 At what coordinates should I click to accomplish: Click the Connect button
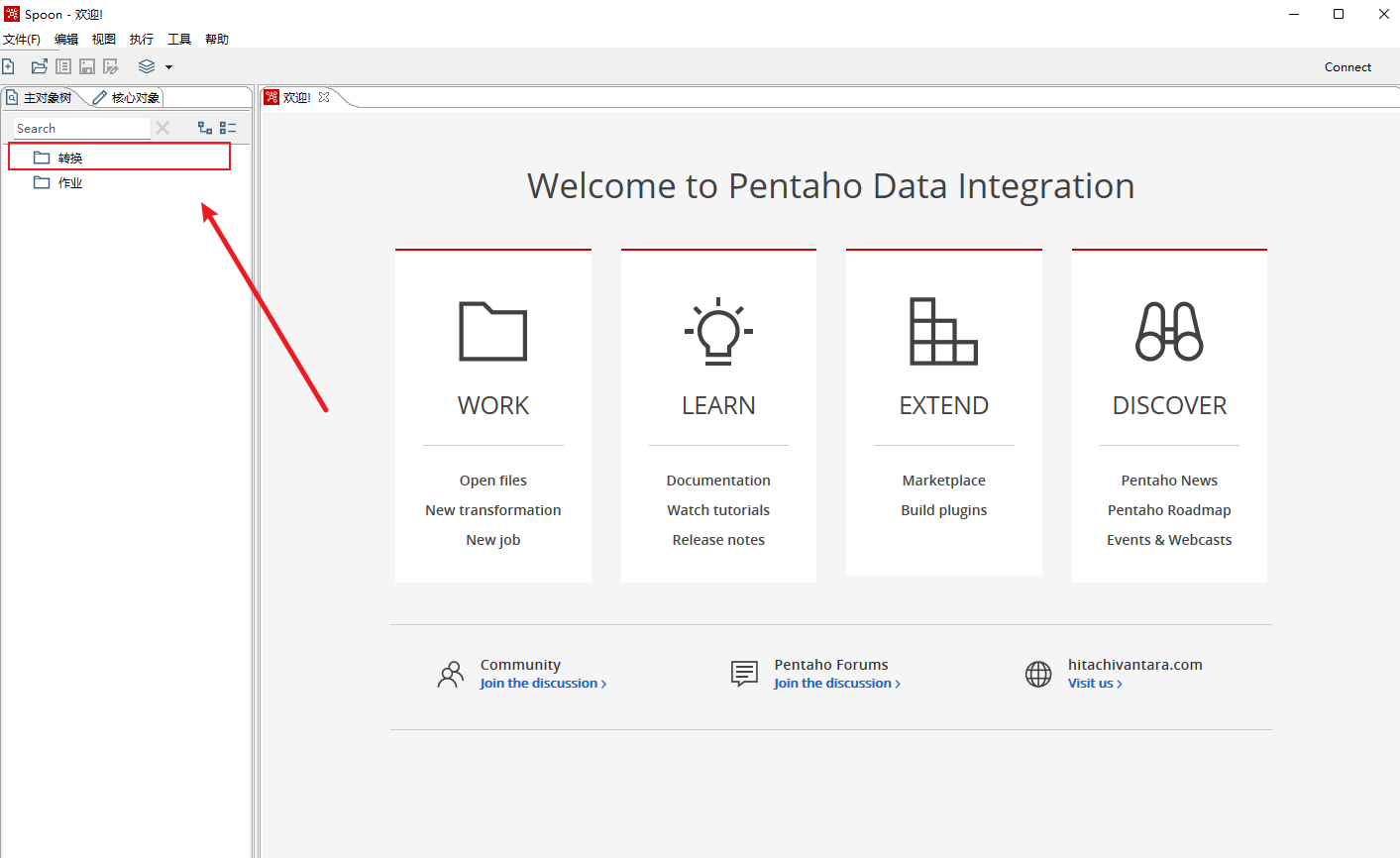click(1347, 67)
